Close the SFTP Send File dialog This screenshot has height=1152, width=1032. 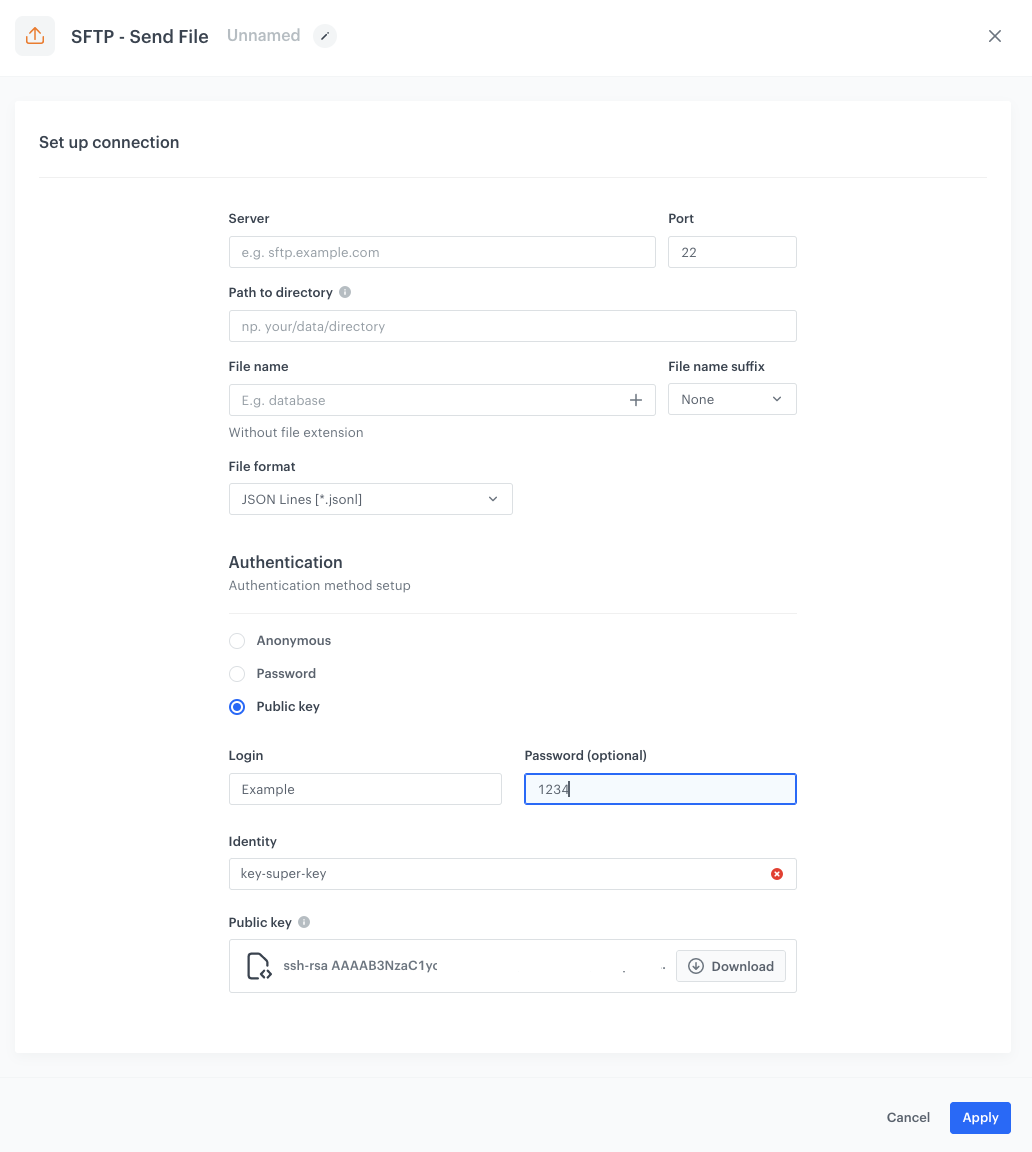(994, 36)
